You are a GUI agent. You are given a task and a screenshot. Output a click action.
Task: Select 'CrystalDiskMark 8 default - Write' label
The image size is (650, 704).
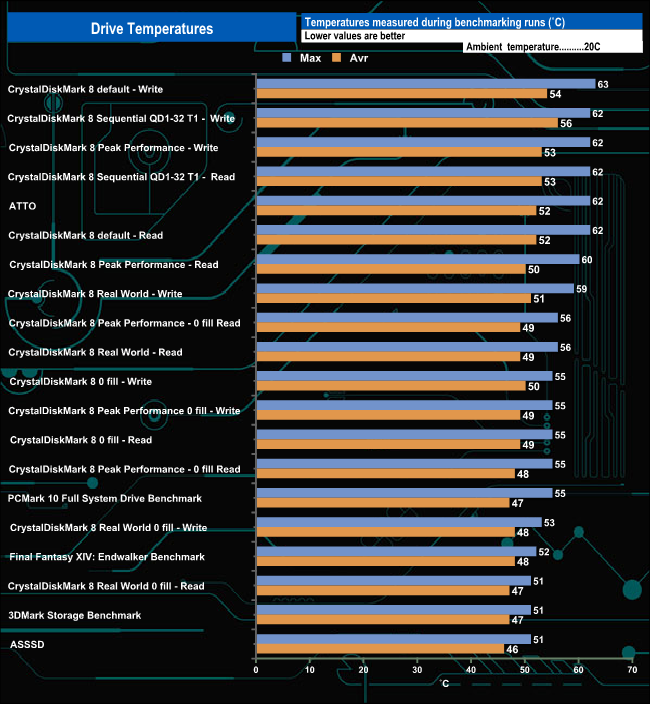(85, 89)
